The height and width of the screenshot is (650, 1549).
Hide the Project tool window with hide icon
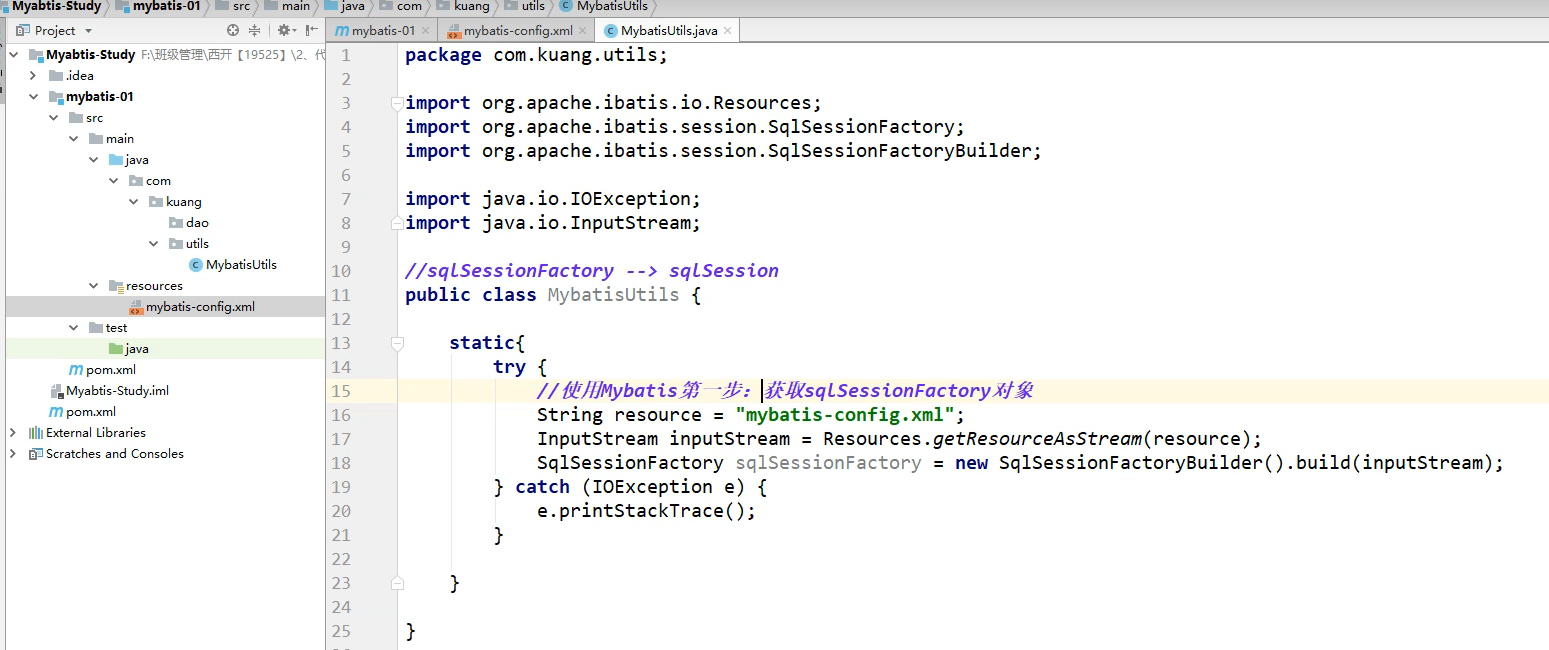point(311,31)
